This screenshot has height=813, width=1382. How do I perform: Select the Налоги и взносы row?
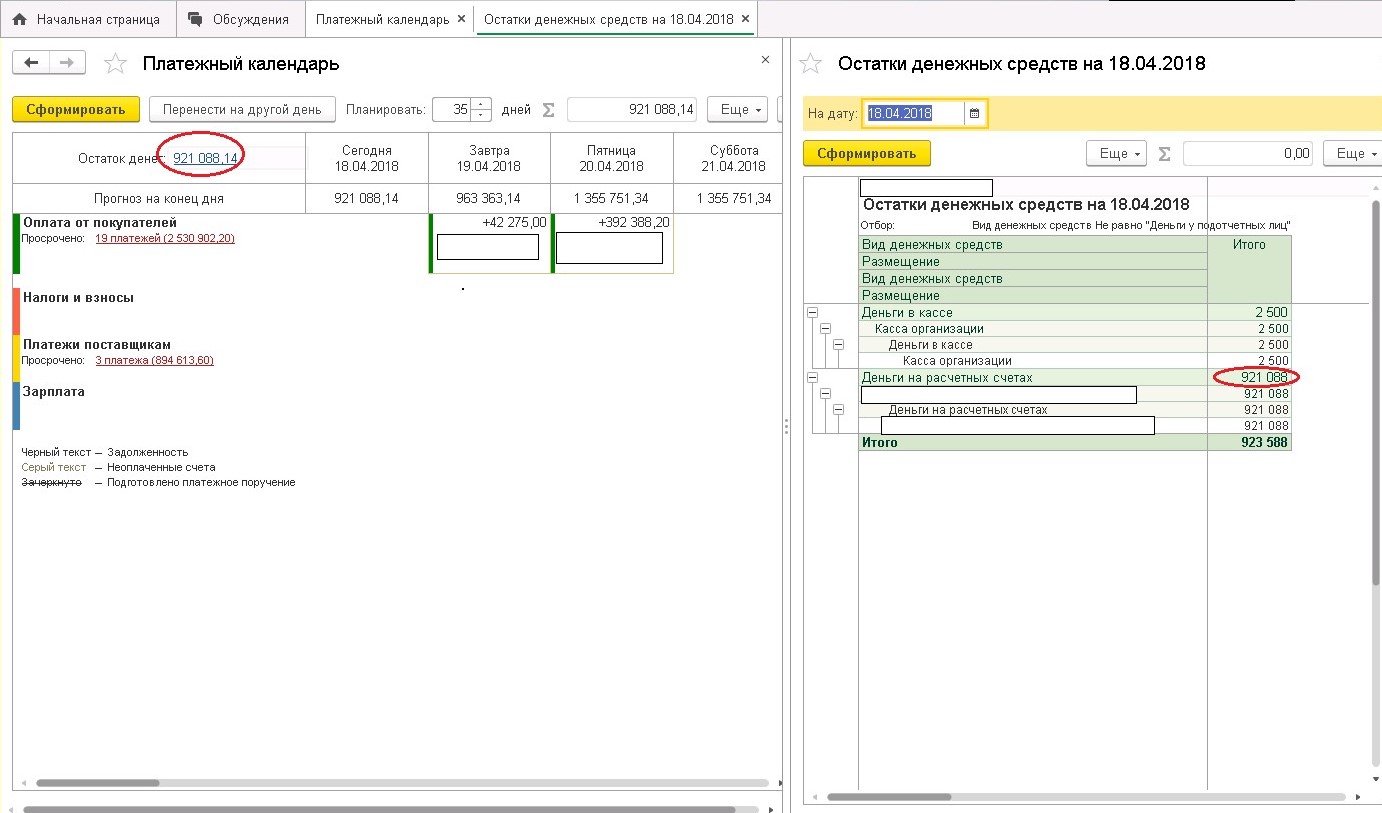[x=78, y=297]
